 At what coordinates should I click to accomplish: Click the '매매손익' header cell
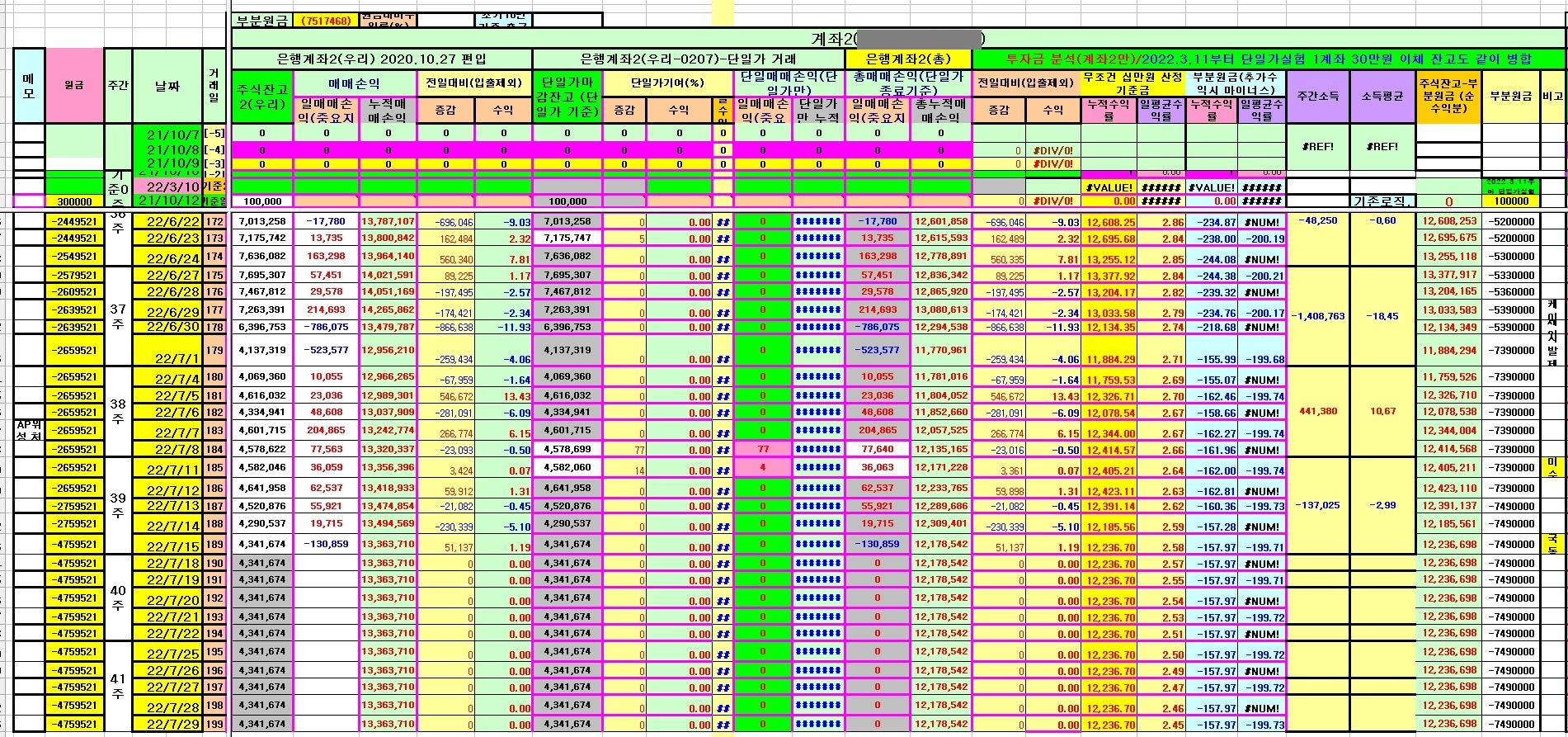pyautogui.click(x=355, y=83)
